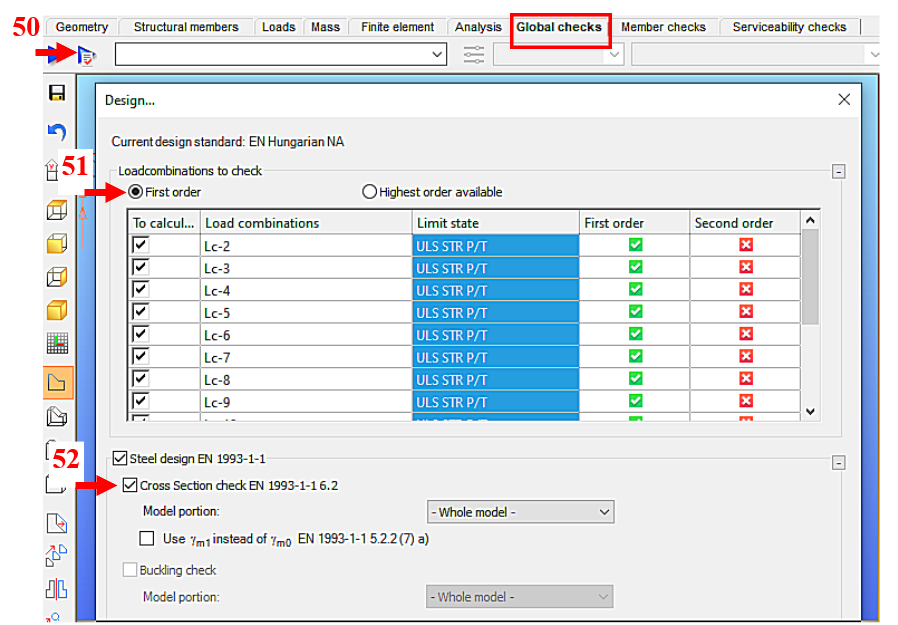The width and height of the screenshot is (898, 625).
Task: Click the sliders settings icon in top toolbar
Action: coord(474,55)
